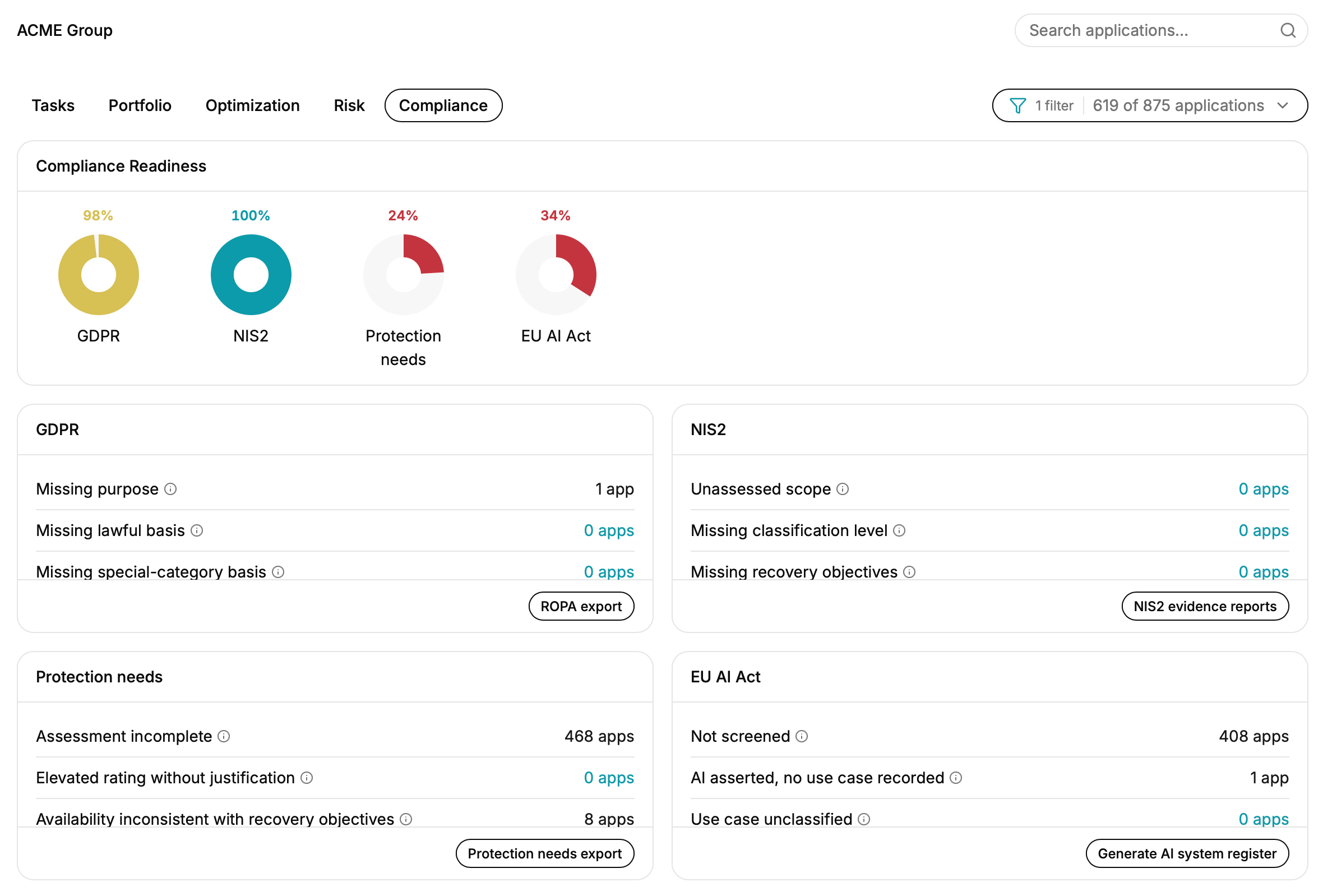Click info icon beside Missing lawful basis

pos(197,530)
